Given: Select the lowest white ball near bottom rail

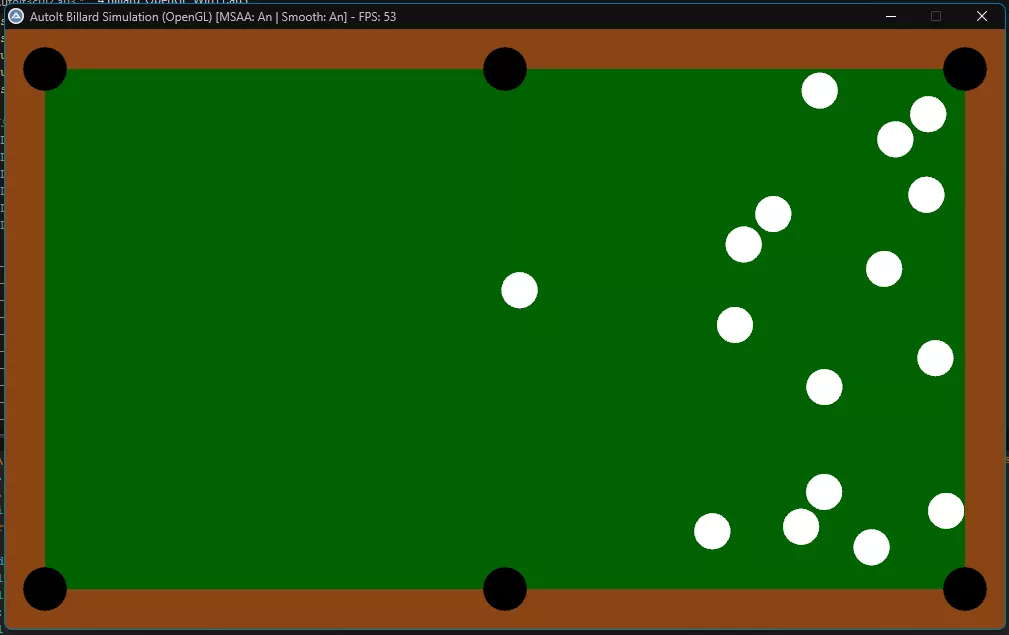Looking at the screenshot, I should [871, 547].
